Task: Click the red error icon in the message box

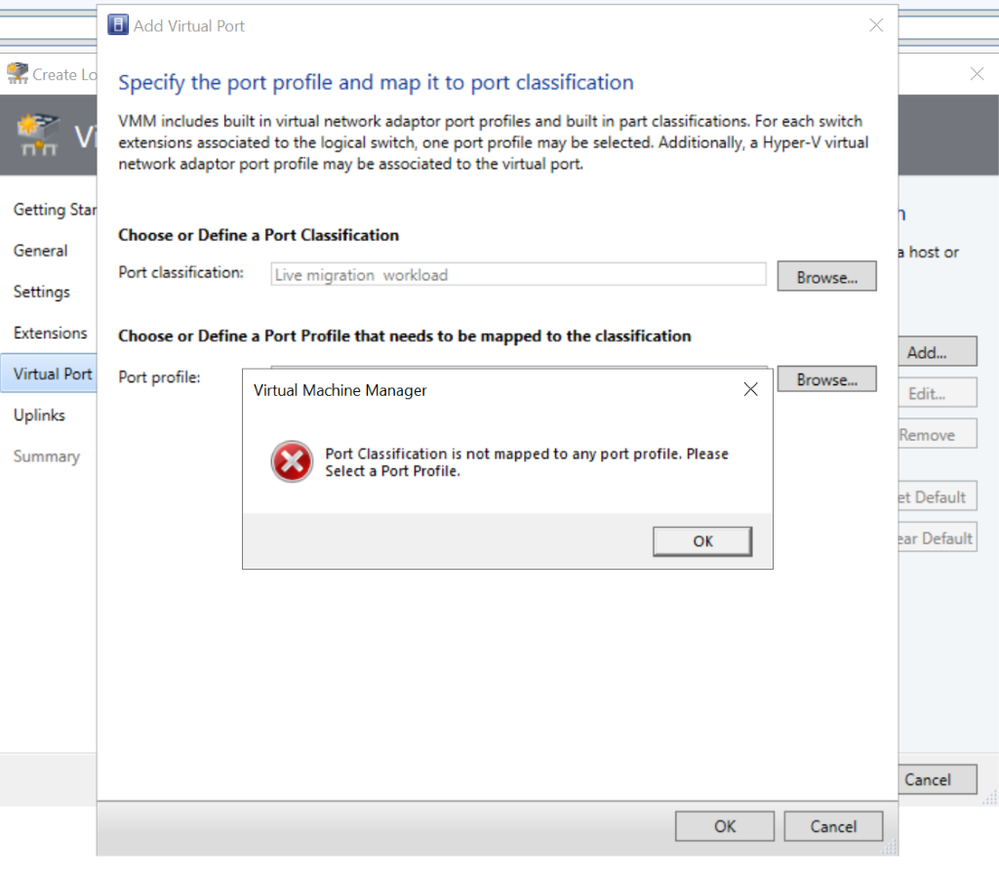Action: point(292,461)
